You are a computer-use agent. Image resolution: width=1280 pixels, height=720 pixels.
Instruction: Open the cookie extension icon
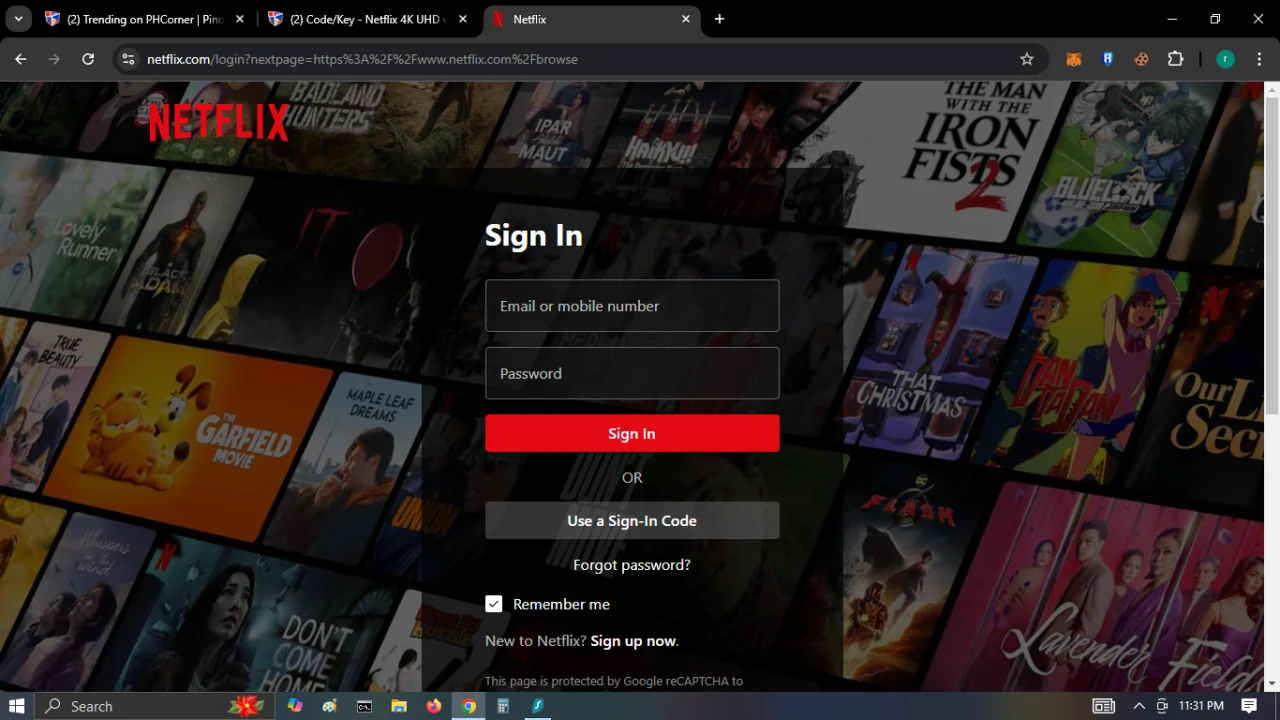tap(1141, 59)
